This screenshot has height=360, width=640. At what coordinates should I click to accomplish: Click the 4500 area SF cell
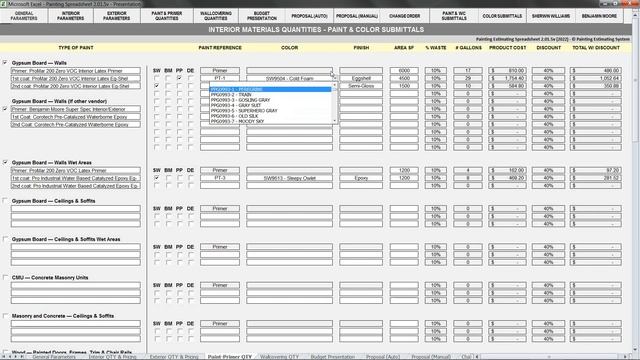pos(404,78)
